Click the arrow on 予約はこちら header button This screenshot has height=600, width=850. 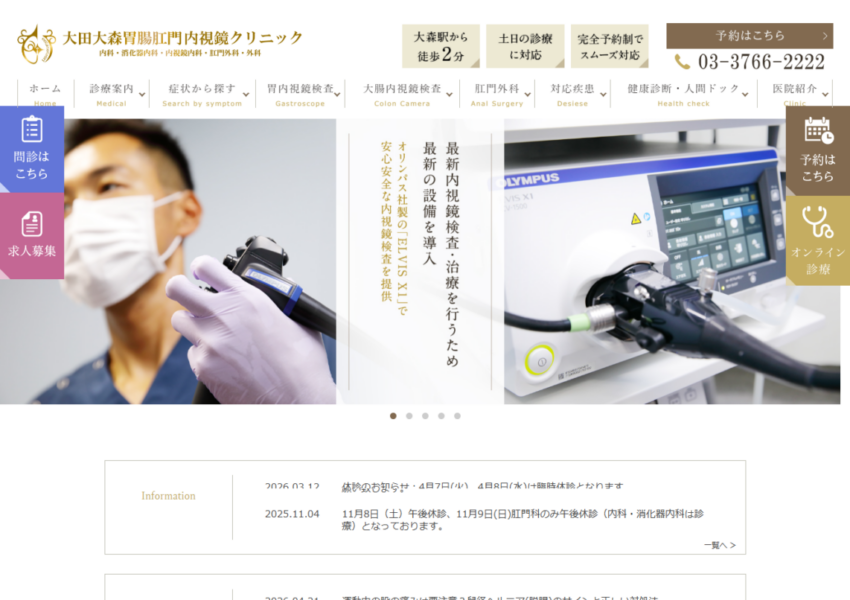pyautogui.click(x=825, y=36)
